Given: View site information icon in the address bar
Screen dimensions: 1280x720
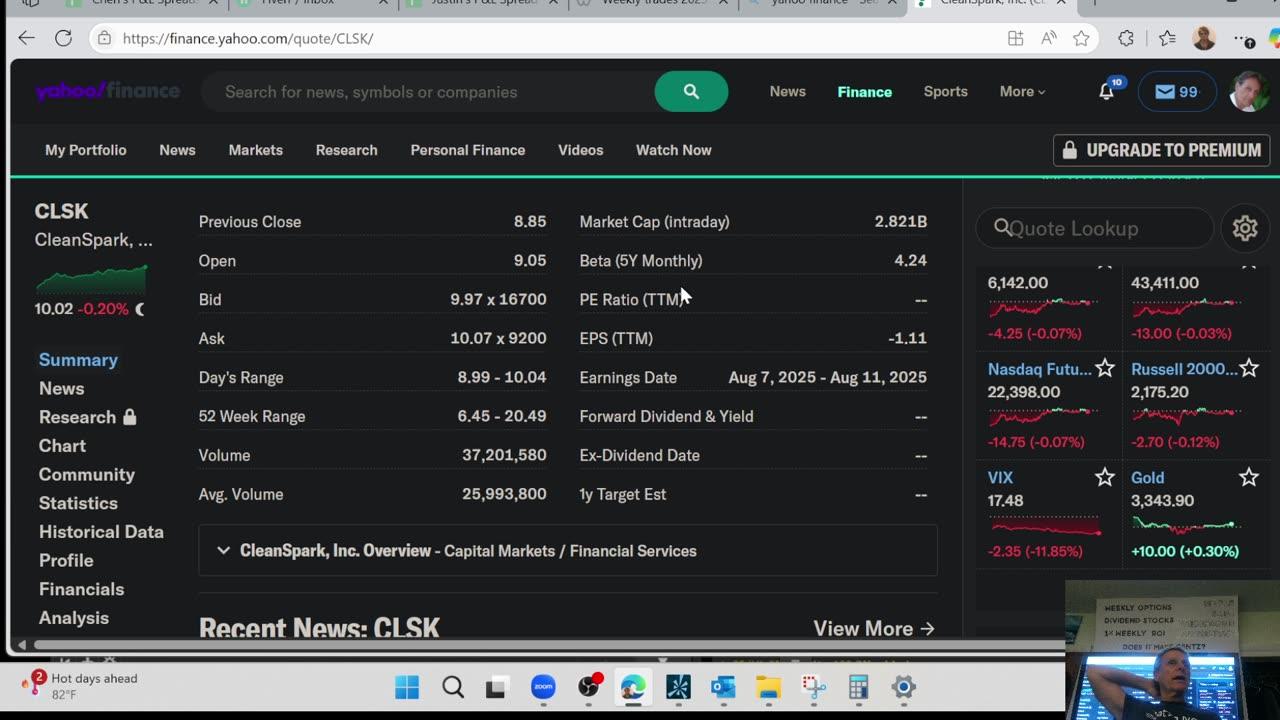Looking at the screenshot, I should coord(104,38).
